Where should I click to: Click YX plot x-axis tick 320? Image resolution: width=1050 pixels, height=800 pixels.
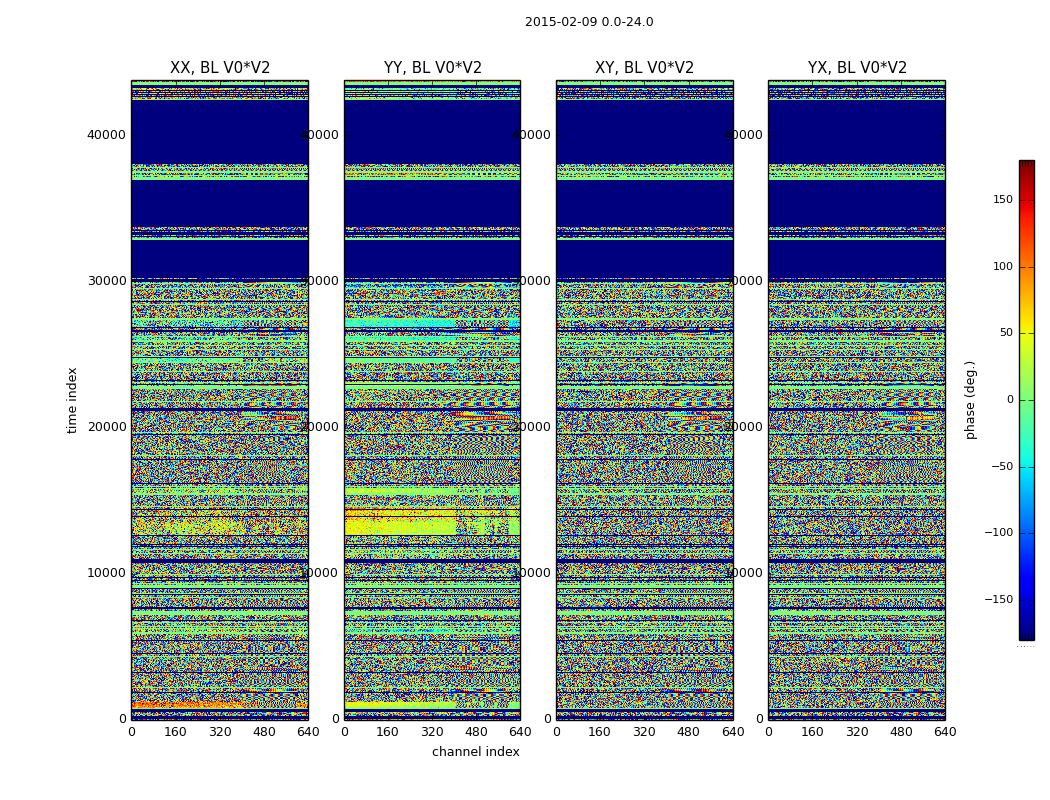click(x=857, y=732)
